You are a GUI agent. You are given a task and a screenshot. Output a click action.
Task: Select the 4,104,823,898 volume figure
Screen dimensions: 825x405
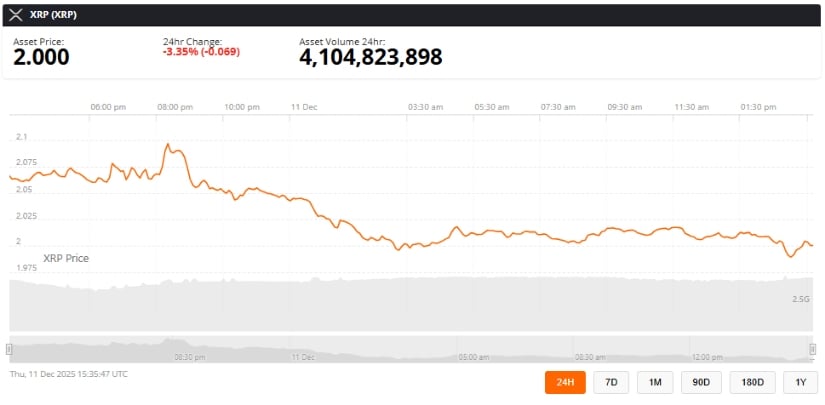coord(370,58)
